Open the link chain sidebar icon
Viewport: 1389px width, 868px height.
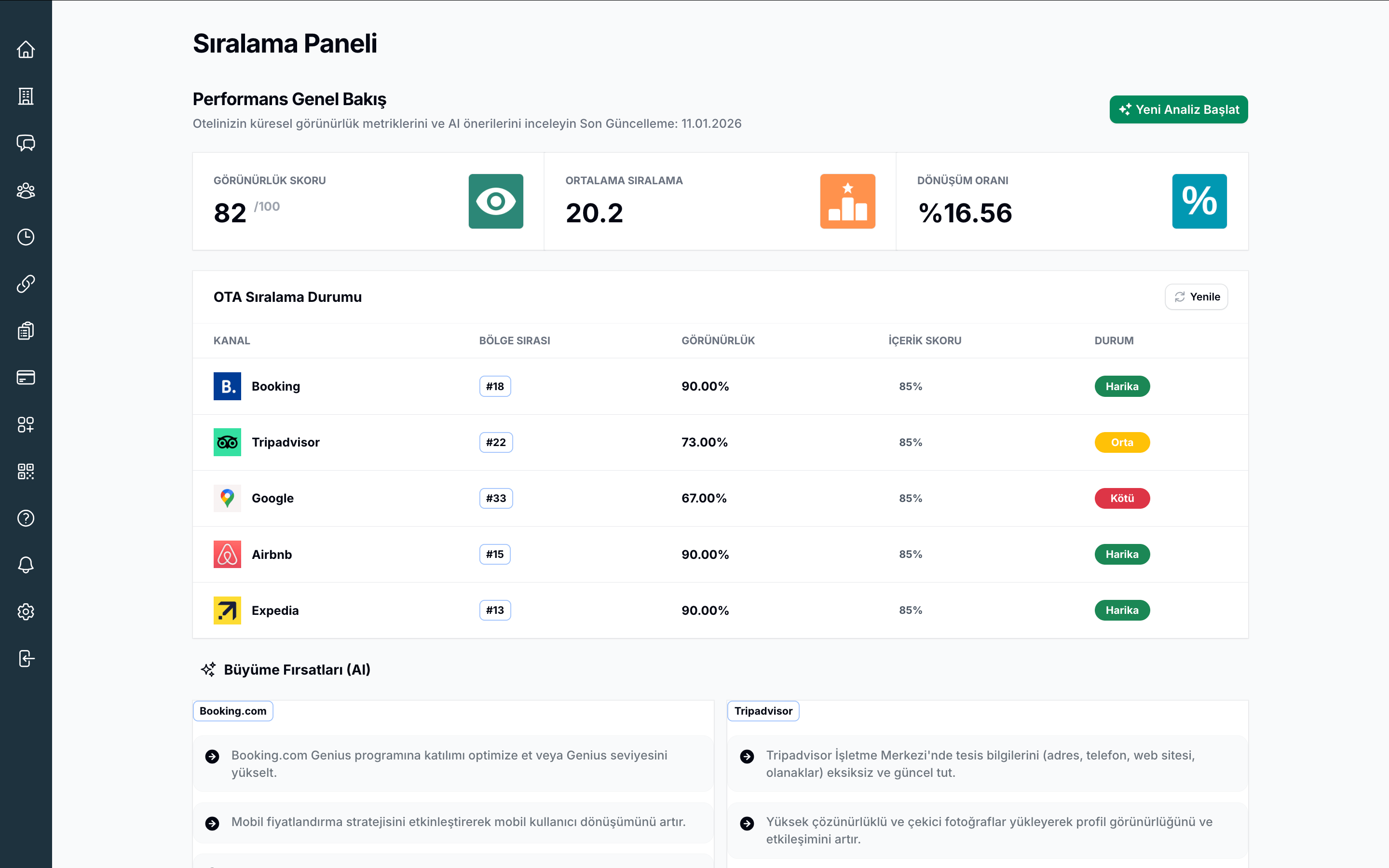[26, 284]
